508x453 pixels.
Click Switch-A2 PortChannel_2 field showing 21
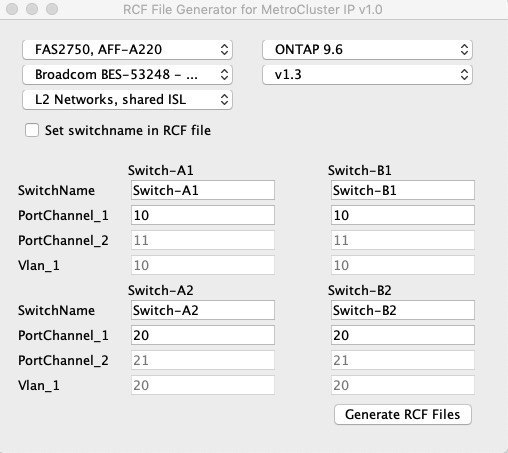tap(203, 360)
